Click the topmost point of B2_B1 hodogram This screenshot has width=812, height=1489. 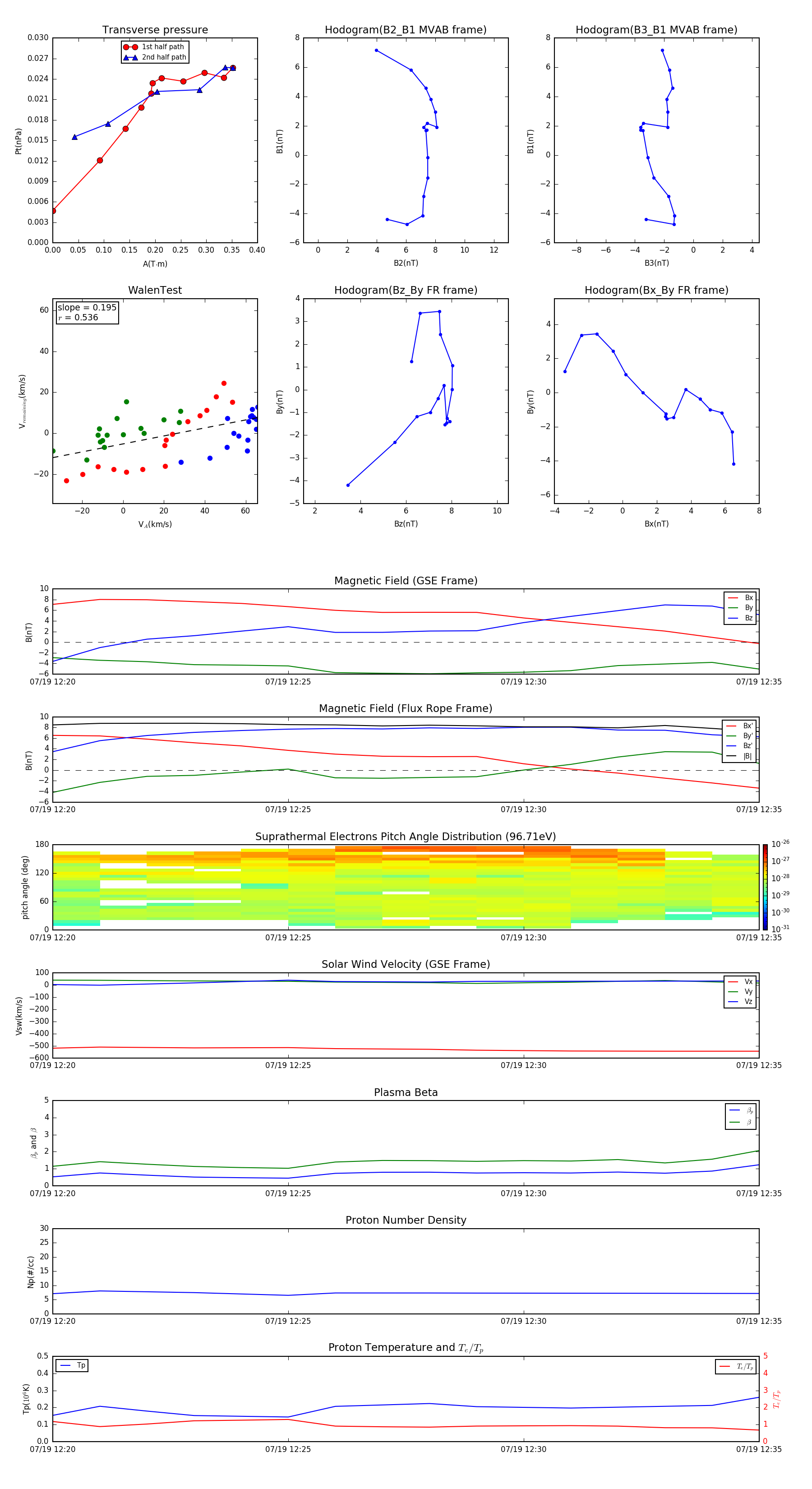(376, 50)
